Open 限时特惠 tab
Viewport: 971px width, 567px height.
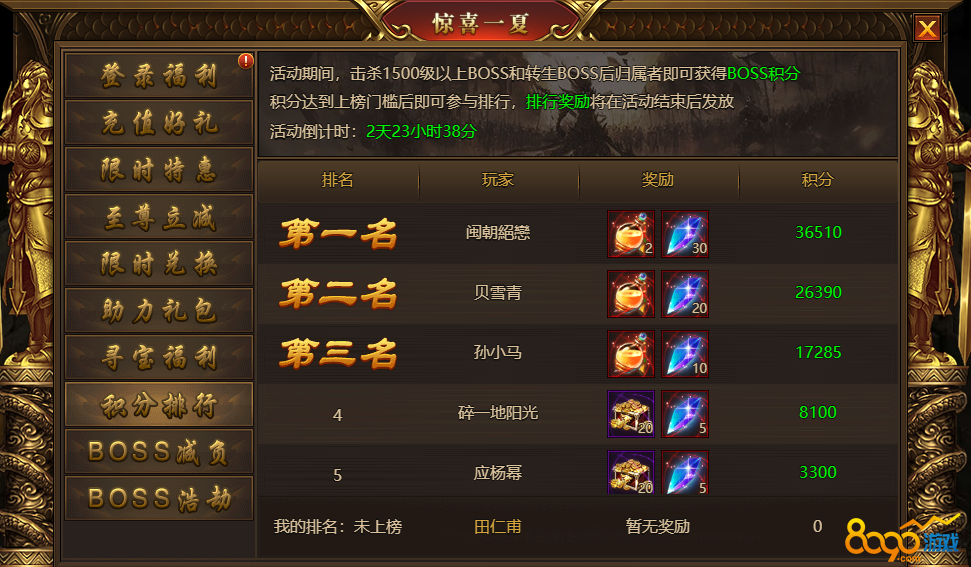159,170
